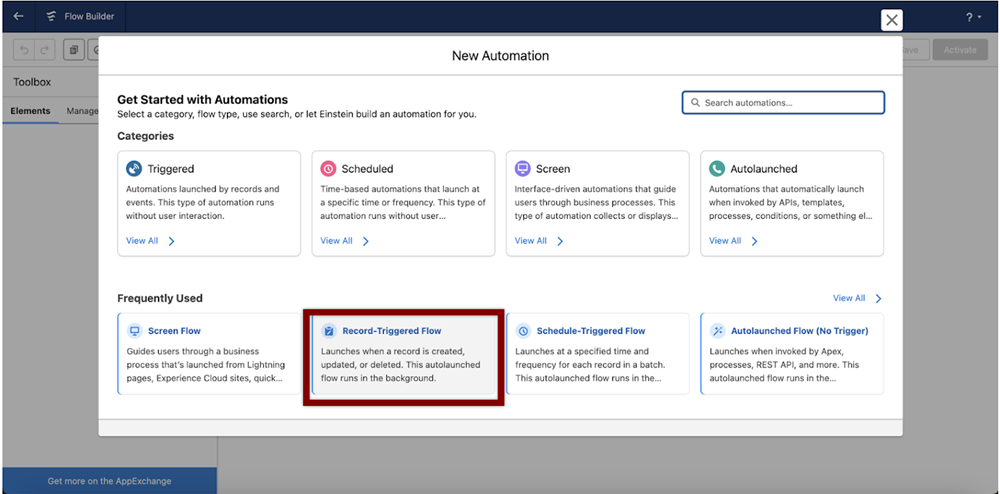Click the Undo toolbar button
The height and width of the screenshot is (494, 1000).
24,50
